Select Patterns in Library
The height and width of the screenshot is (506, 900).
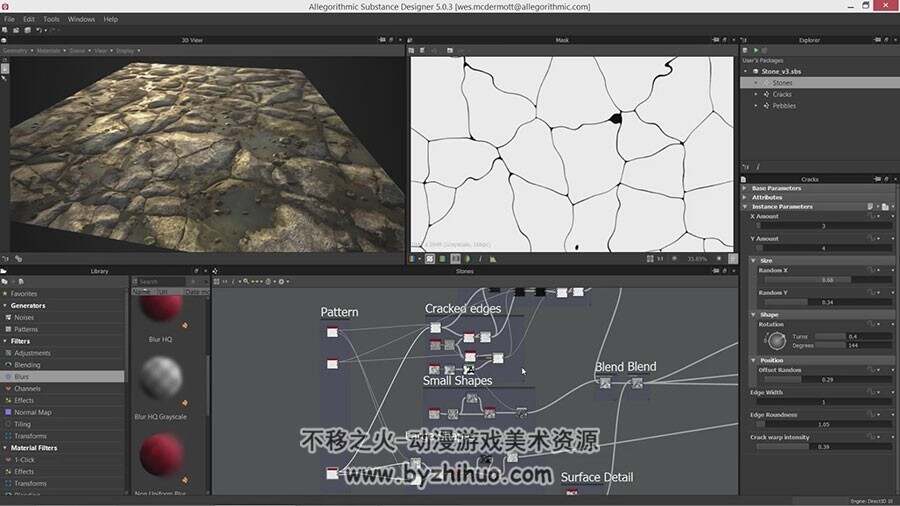click(26, 329)
